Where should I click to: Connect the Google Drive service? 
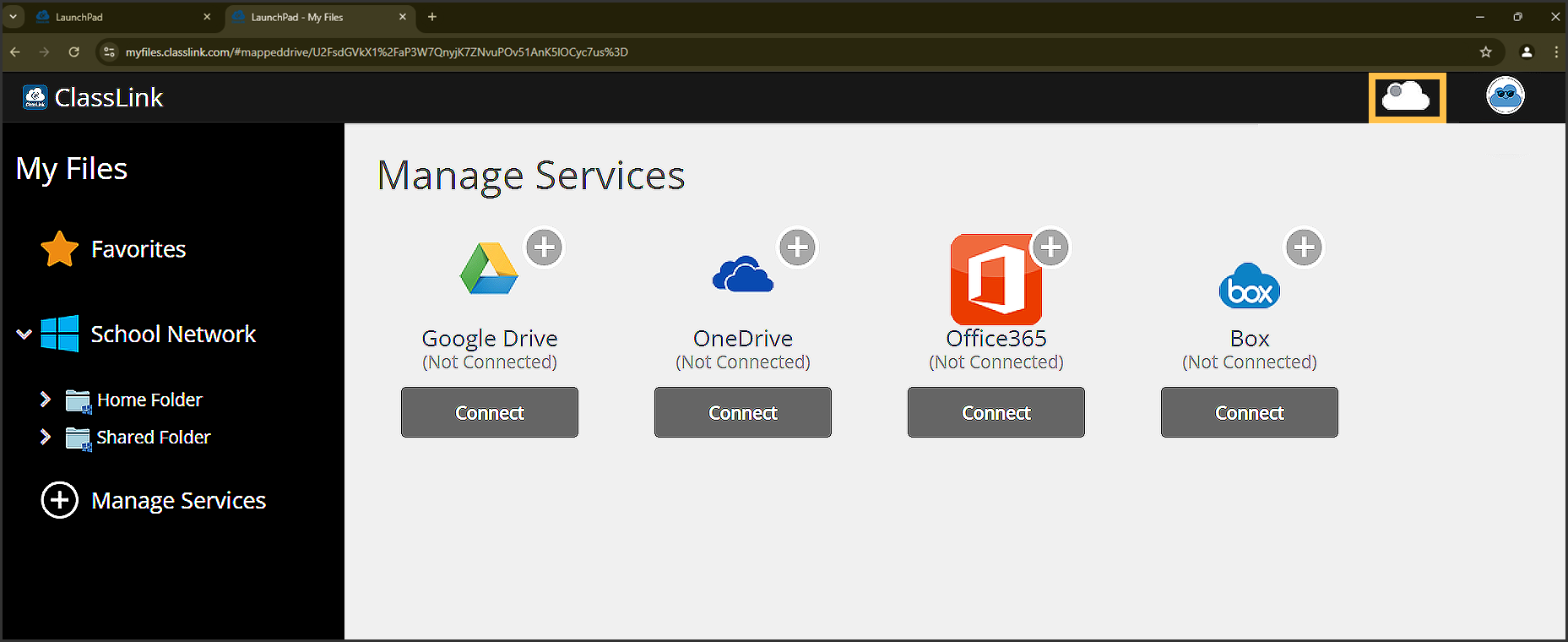click(490, 412)
